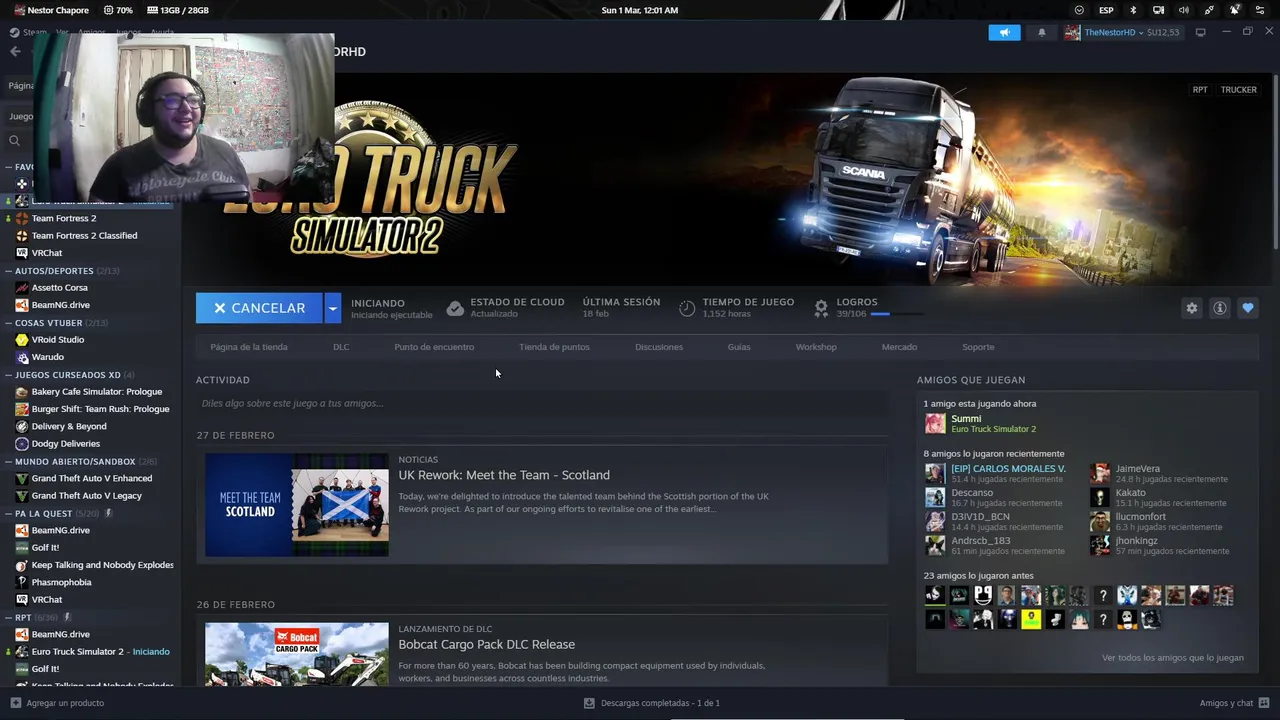Open Amigos y chat

coord(1234,703)
